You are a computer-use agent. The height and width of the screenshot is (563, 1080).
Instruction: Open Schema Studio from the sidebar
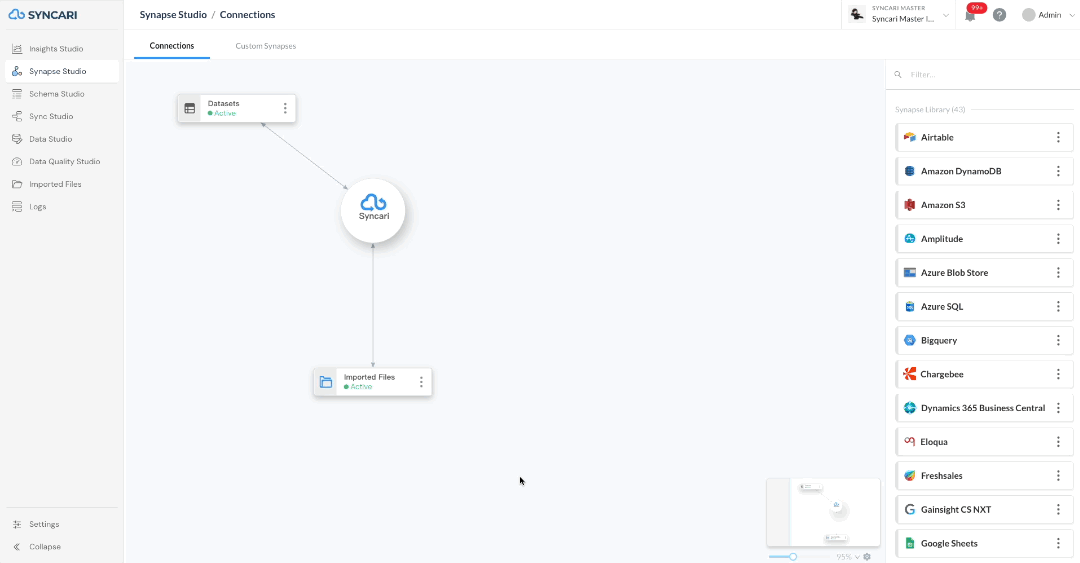point(61,94)
